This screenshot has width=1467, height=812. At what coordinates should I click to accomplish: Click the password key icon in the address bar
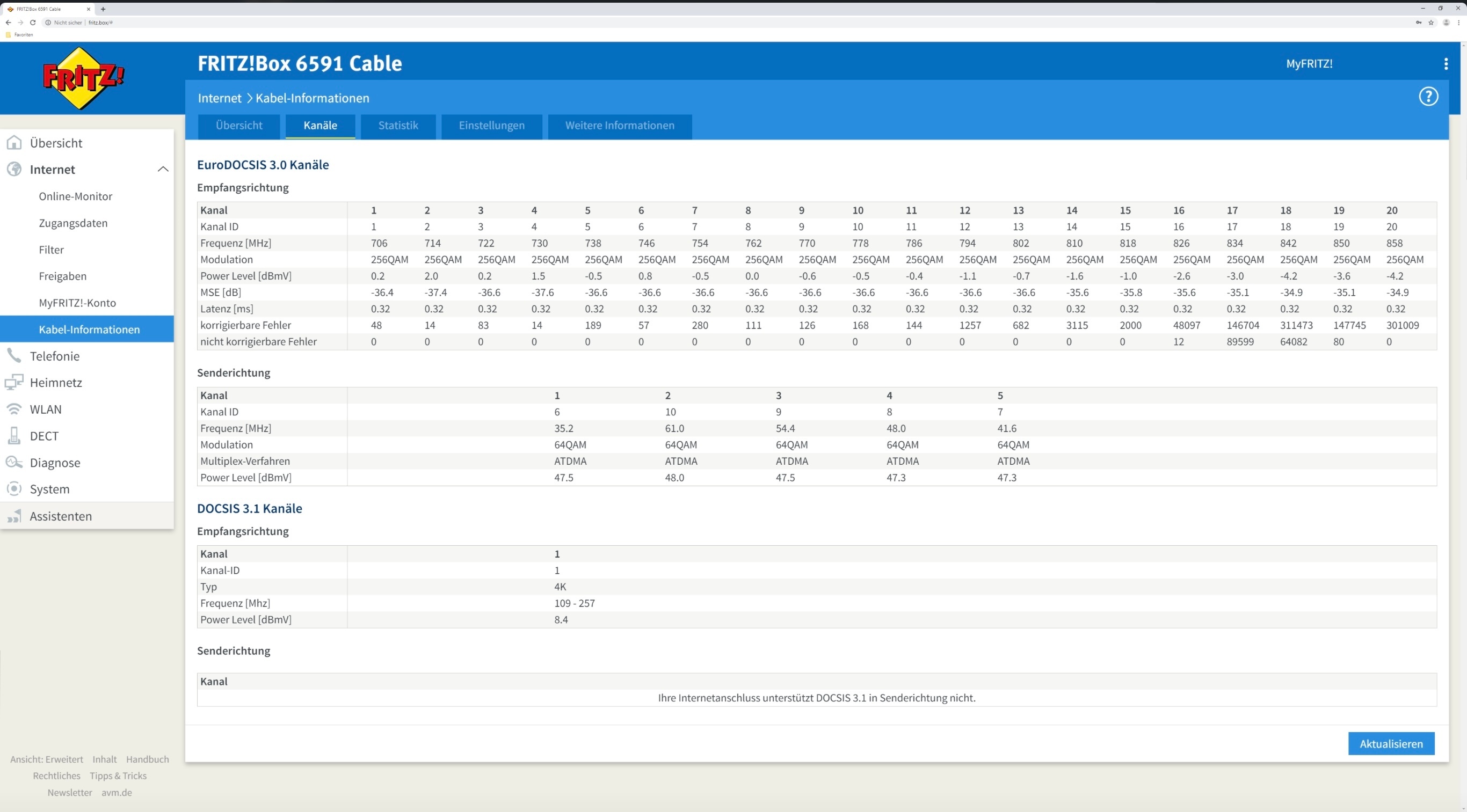click(x=1418, y=23)
